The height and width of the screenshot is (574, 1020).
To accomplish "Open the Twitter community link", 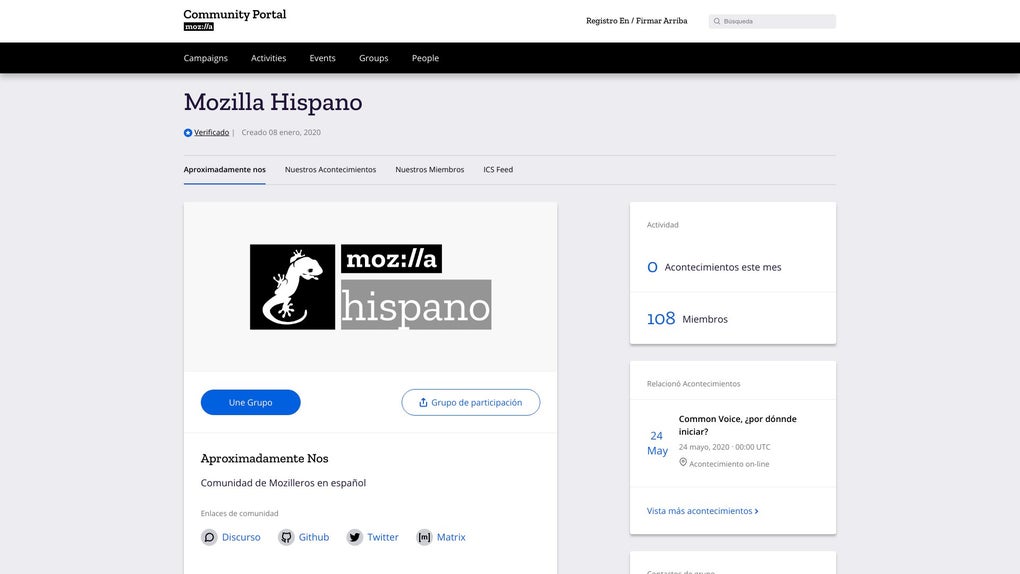I will coord(382,538).
